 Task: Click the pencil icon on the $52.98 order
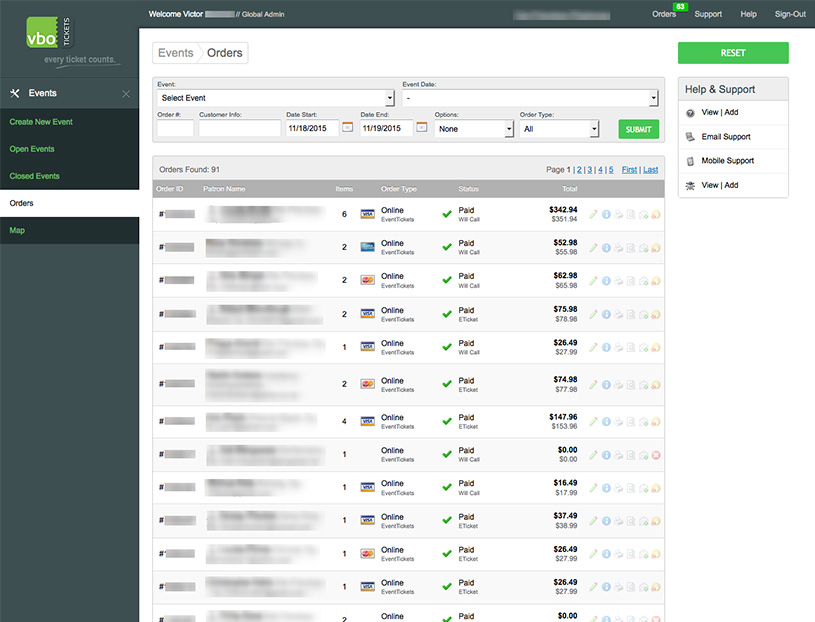(594, 248)
